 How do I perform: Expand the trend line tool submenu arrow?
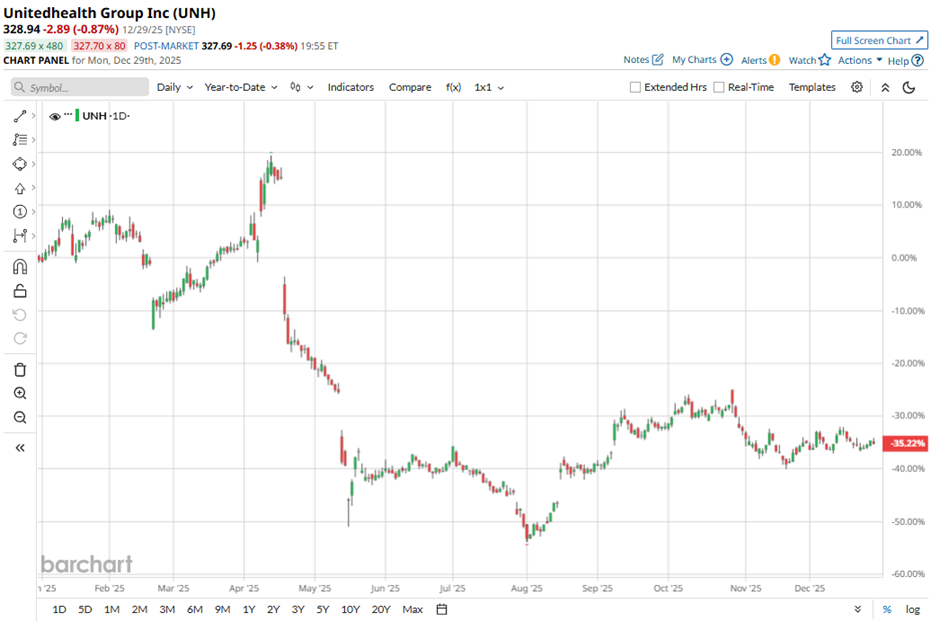point(34,116)
